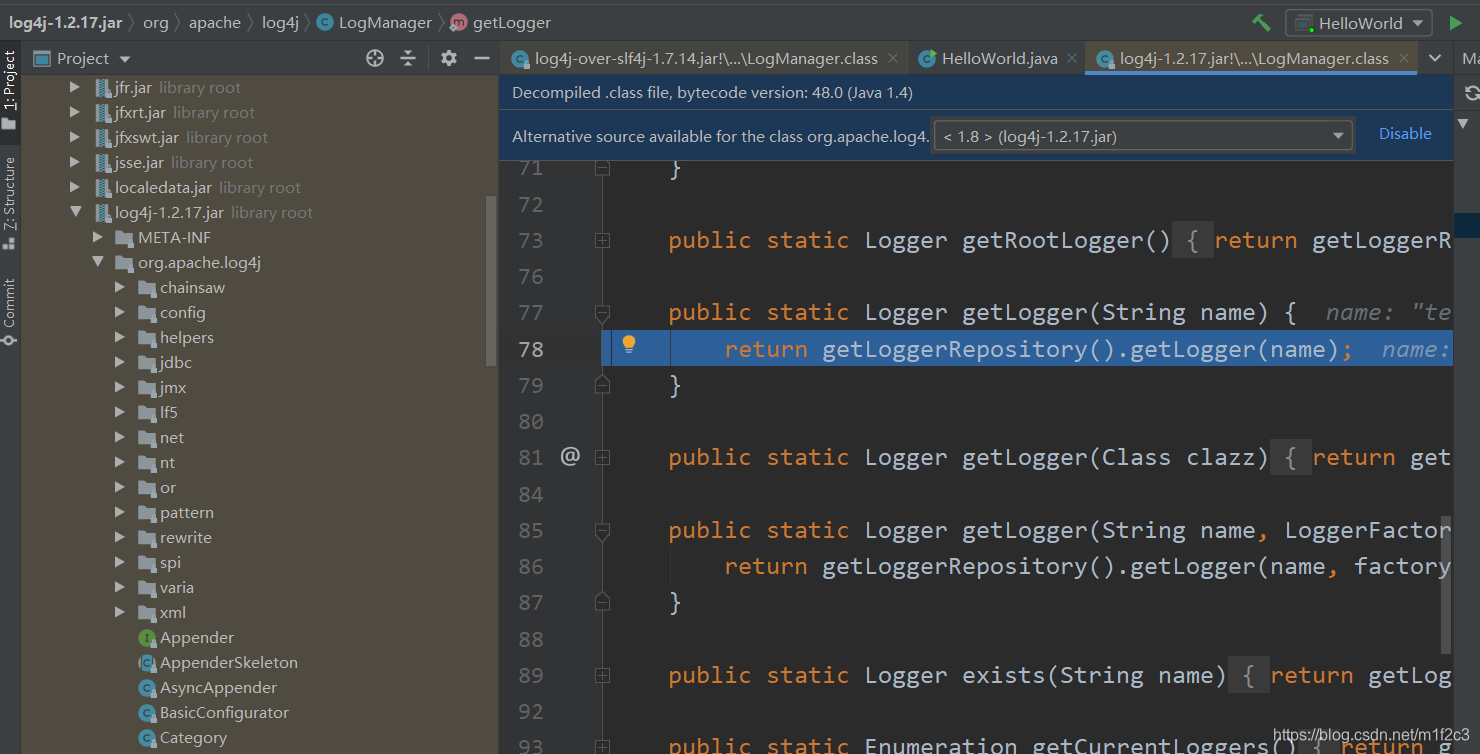Collapse the getLogger(String name) method at line 77
The image size is (1480, 754).
602,314
